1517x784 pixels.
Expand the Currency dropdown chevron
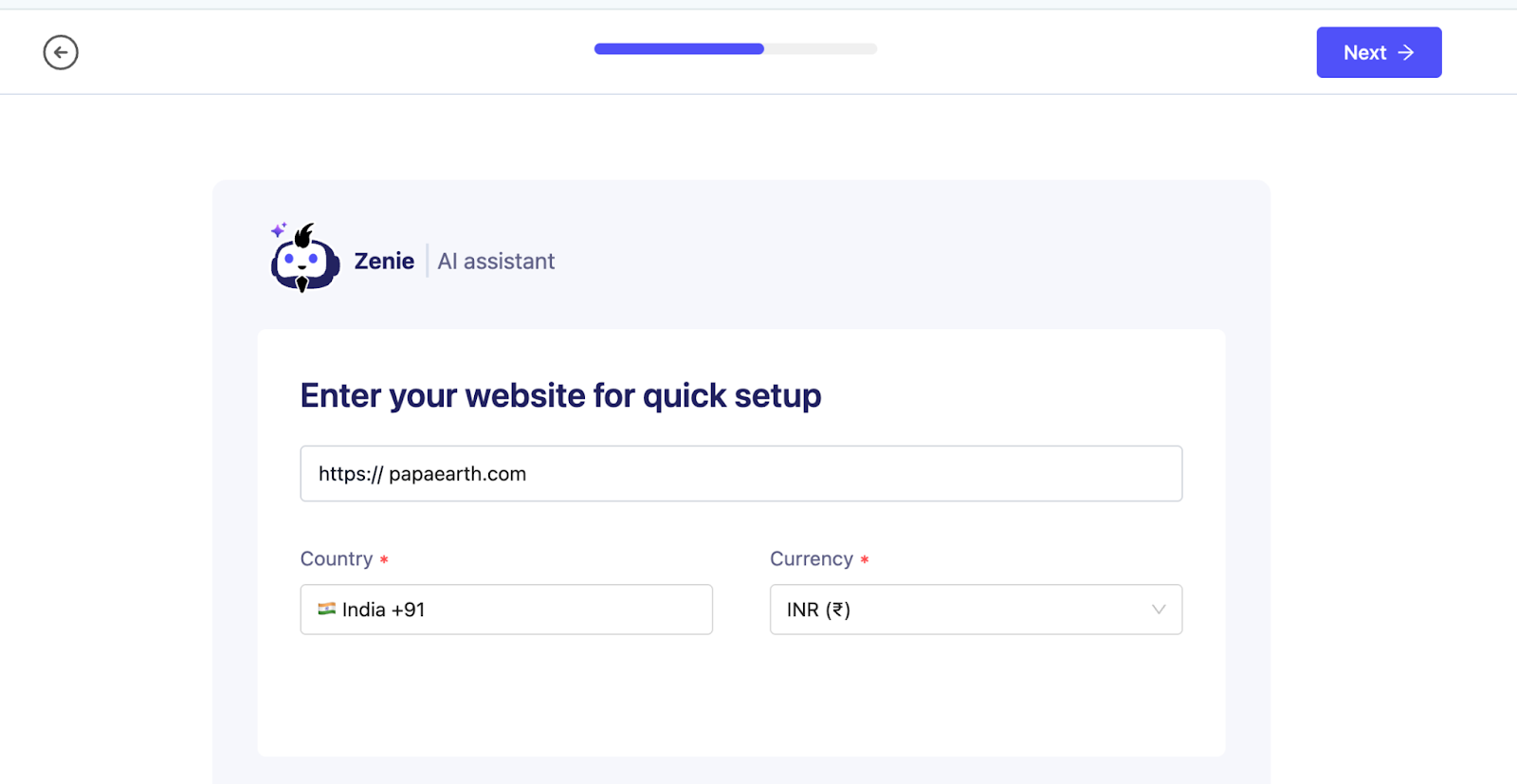[x=1158, y=610]
